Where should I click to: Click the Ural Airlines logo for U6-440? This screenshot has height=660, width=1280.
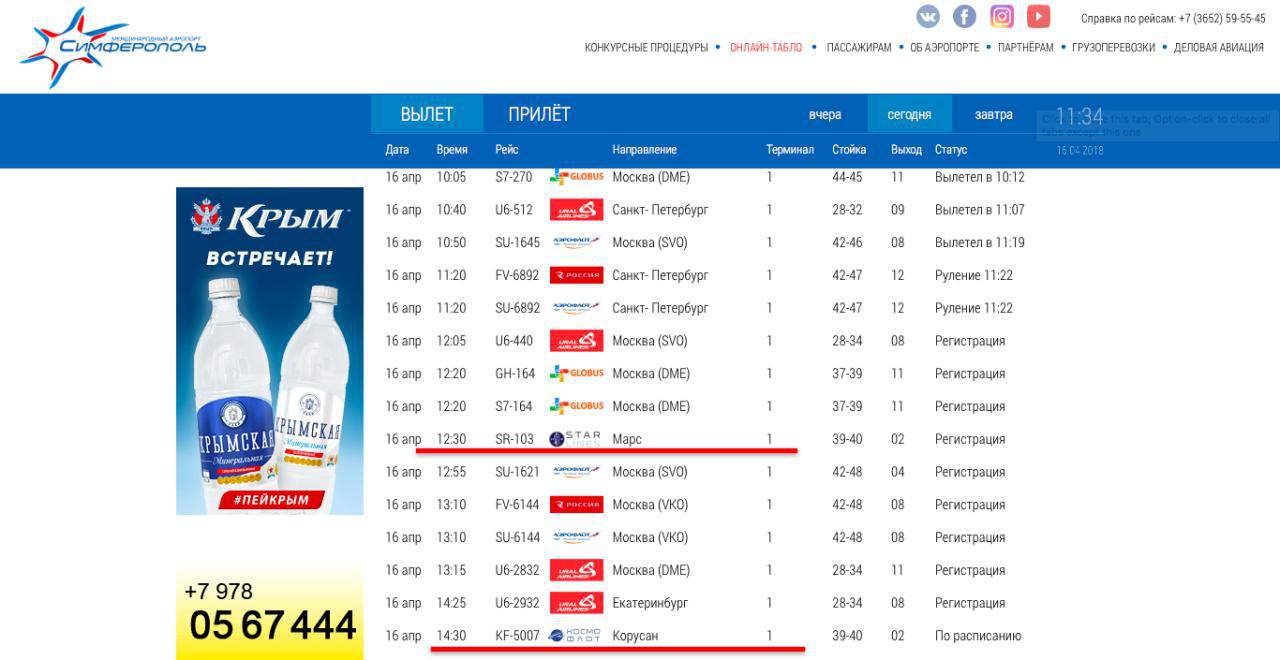point(577,341)
